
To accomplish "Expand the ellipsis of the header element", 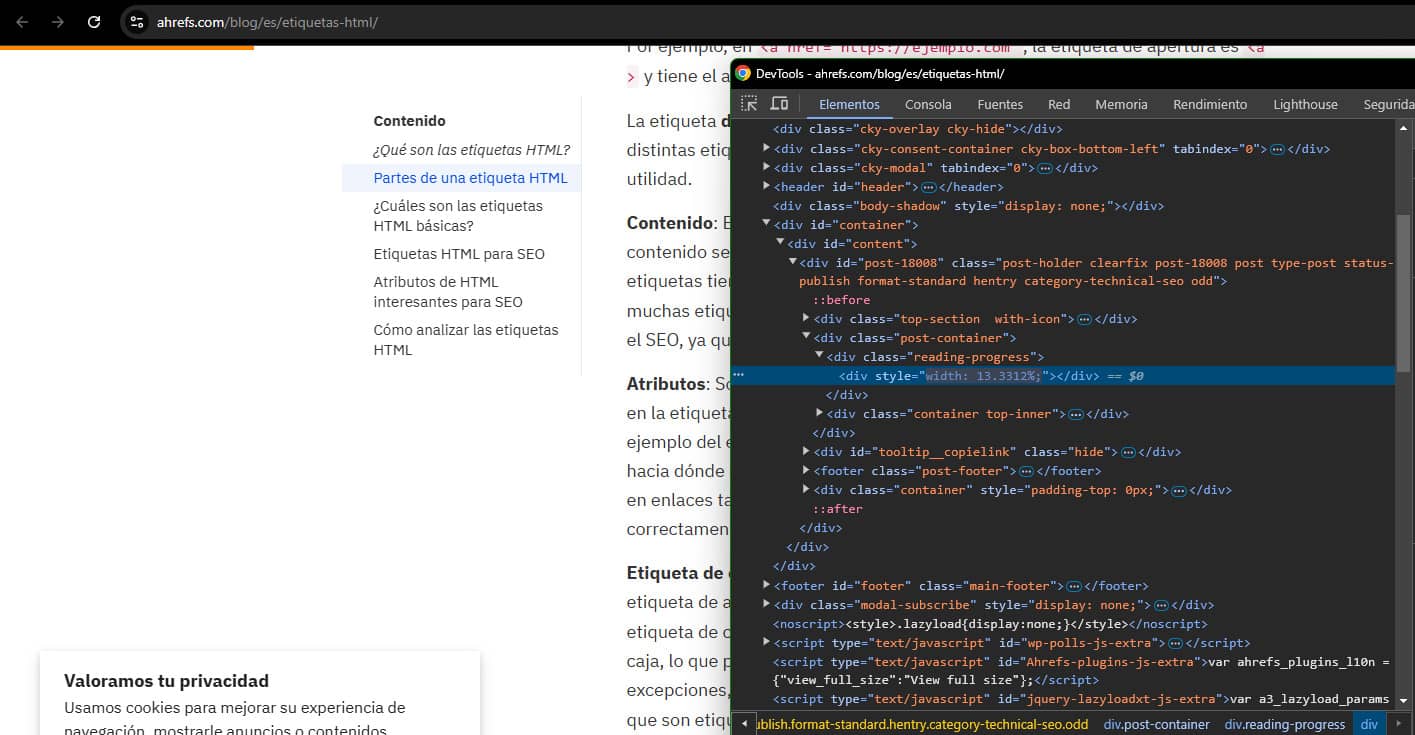I will coord(928,187).
